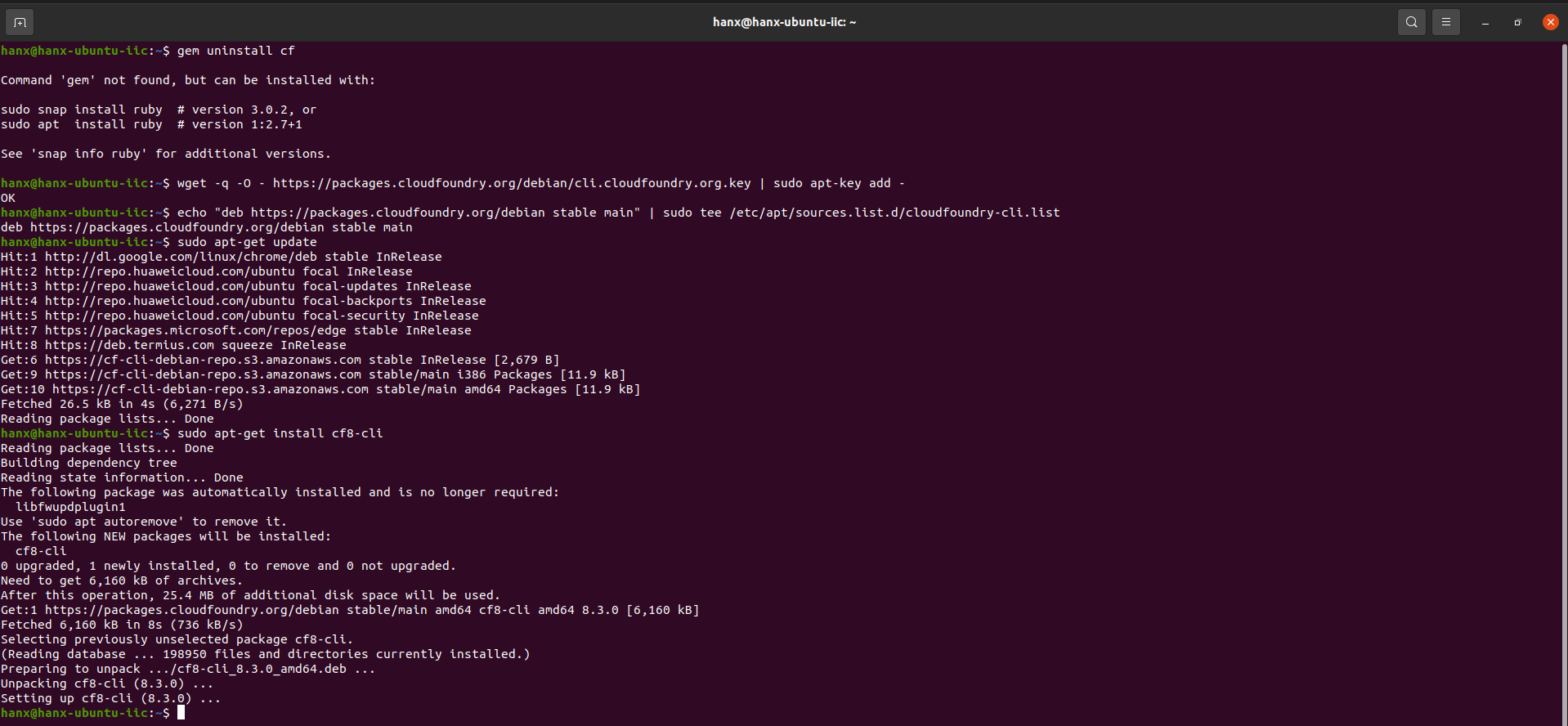Click the hanx@hanx-ubuntu-iic window title
The image size is (1568, 726).
coord(784,22)
